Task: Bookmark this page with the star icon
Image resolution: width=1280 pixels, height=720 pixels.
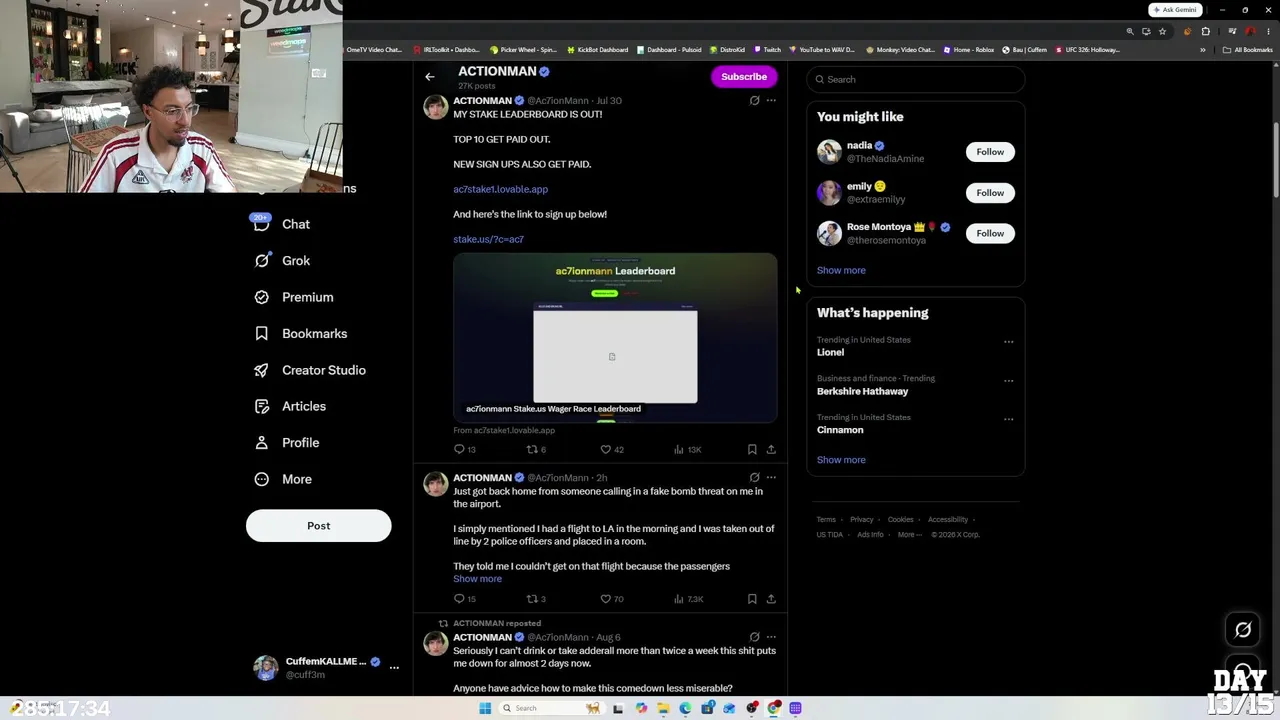Action: pyautogui.click(x=1162, y=31)
